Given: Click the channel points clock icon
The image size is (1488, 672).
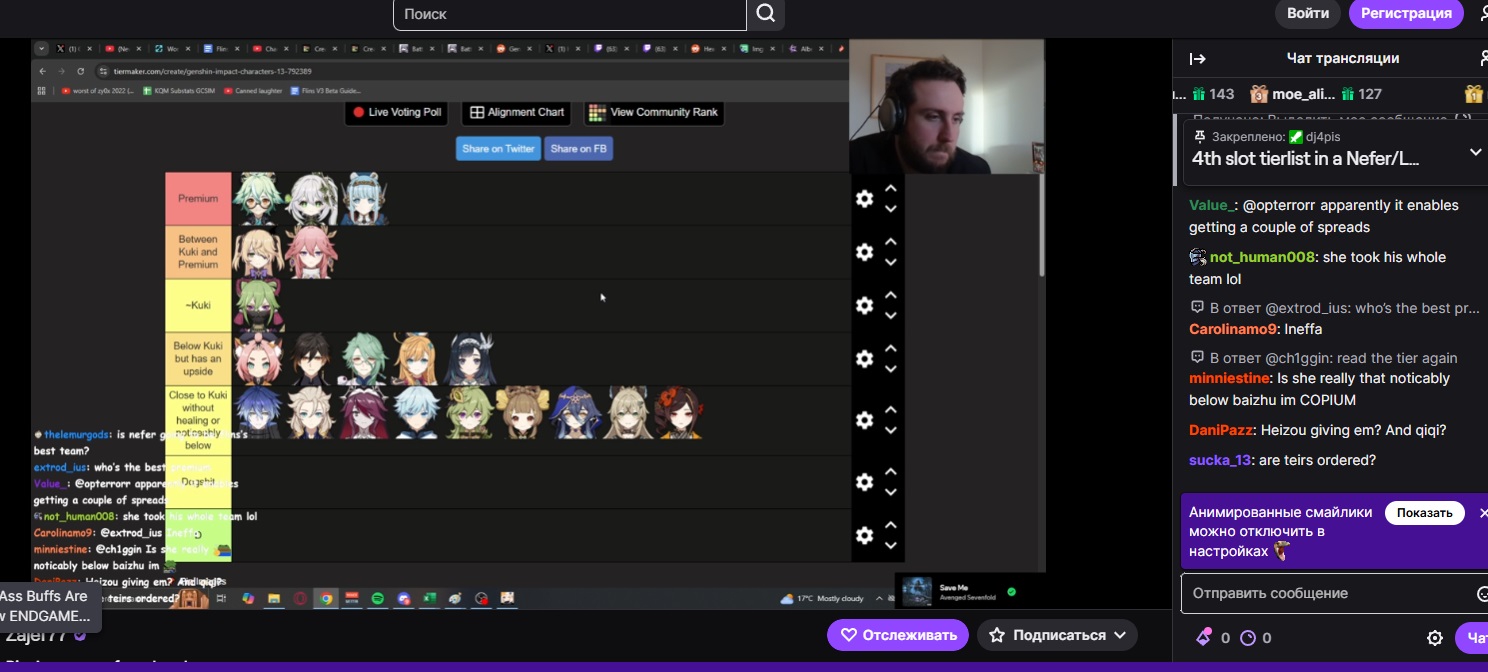Looking at the screenshot, I should [x=1247, y=638].
